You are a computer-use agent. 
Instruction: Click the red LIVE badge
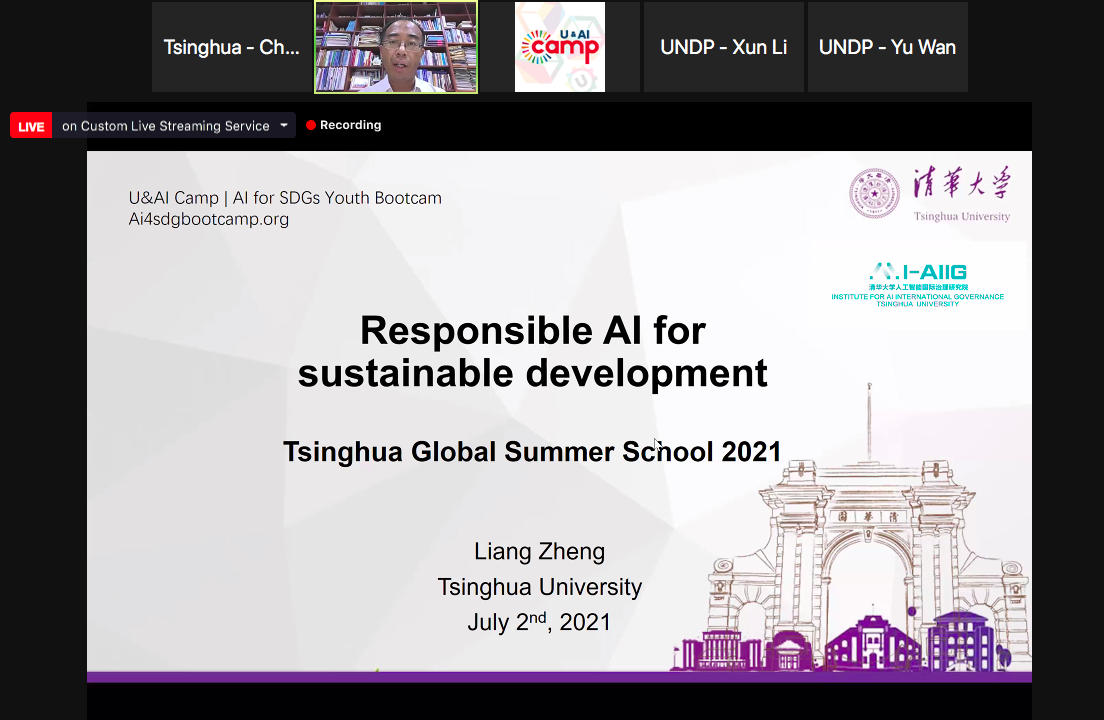tap(31, 126)
